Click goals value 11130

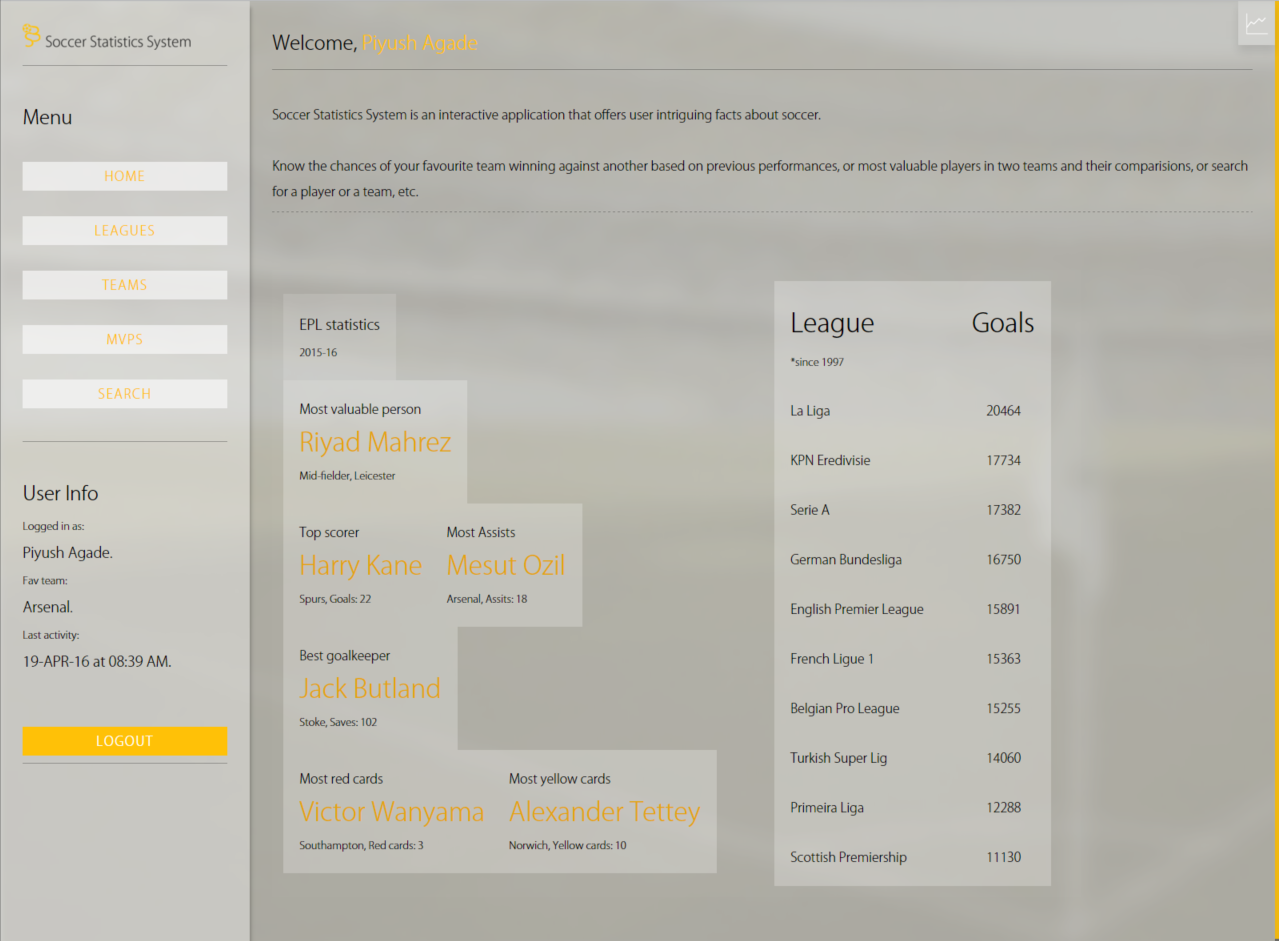pos(1003,857)
